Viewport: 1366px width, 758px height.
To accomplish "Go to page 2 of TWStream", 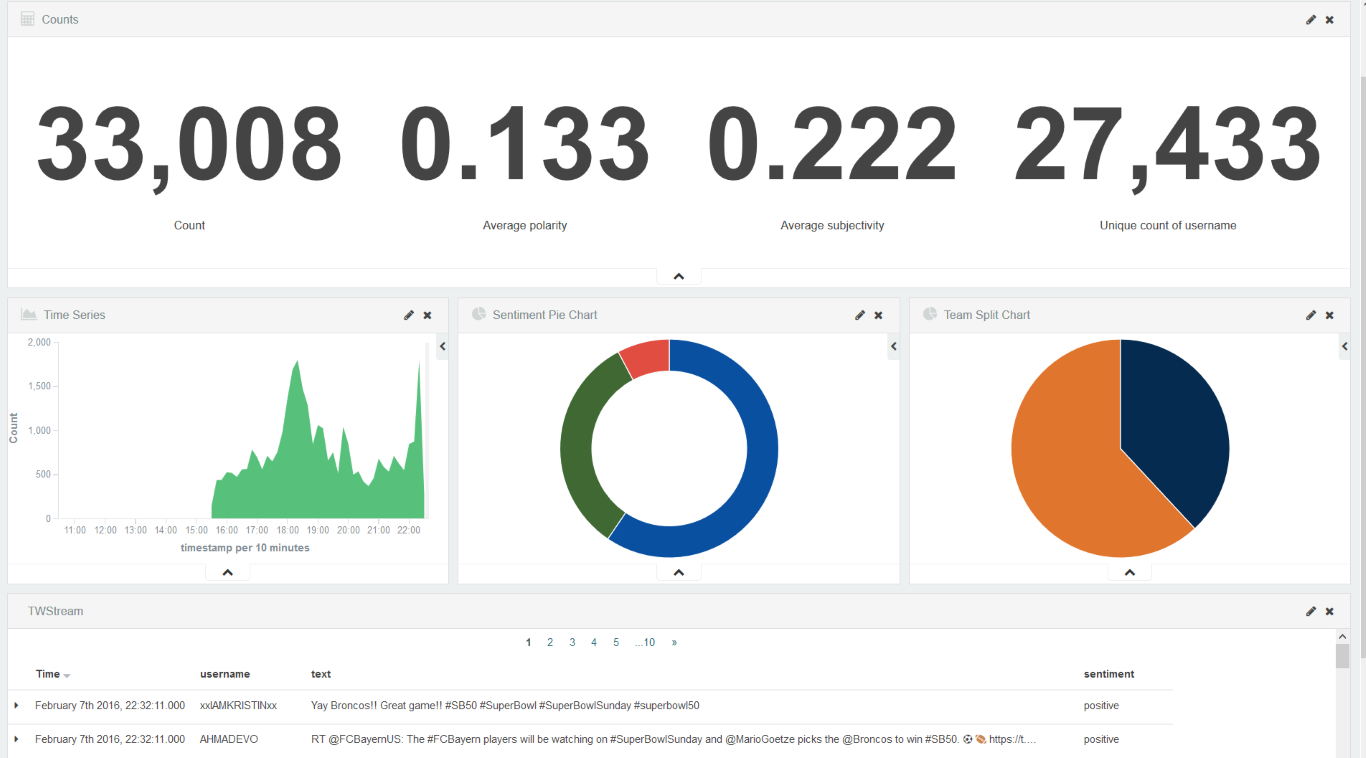I will (x=550, y=643).
